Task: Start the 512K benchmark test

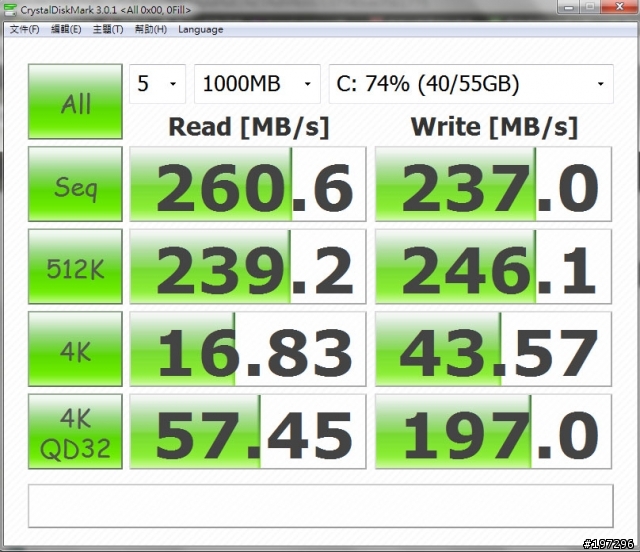Action: (75, 267)
